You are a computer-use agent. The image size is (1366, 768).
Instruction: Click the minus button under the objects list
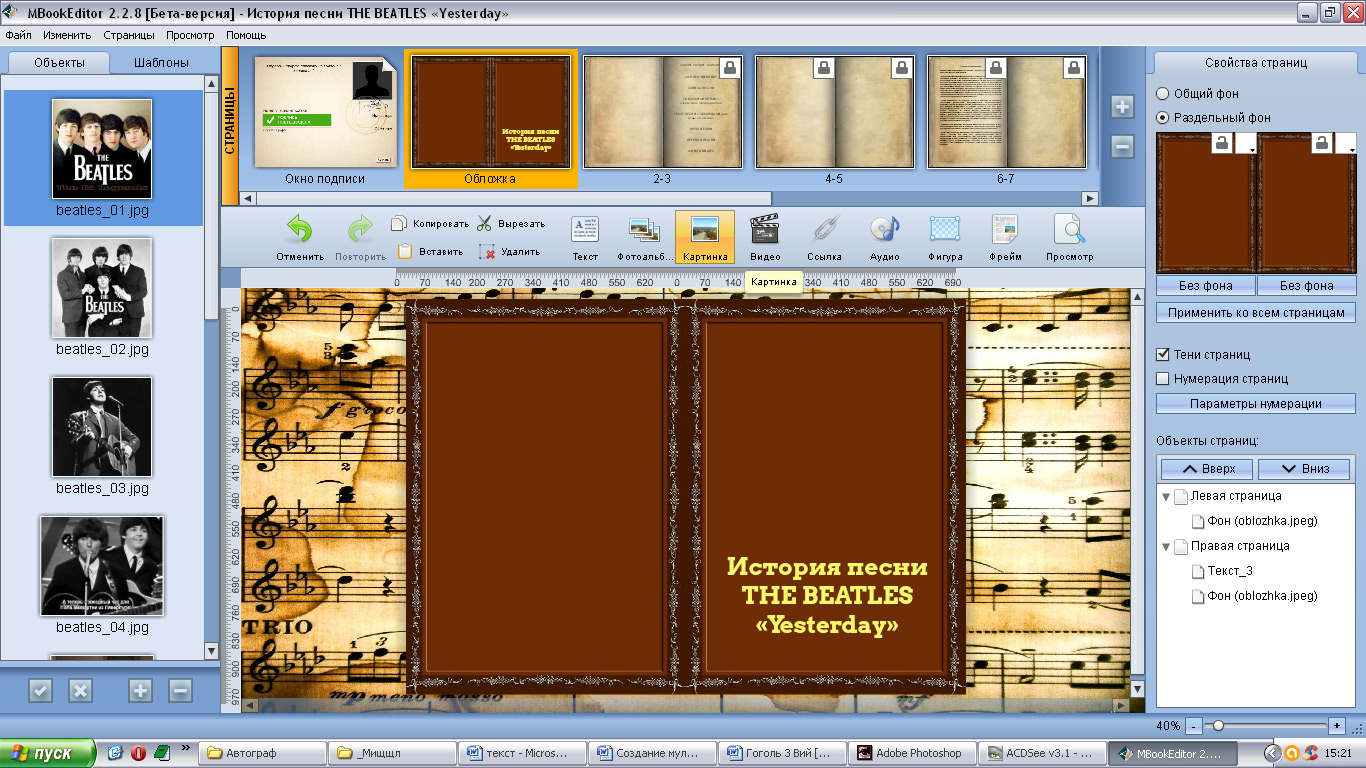pos(180,690)
